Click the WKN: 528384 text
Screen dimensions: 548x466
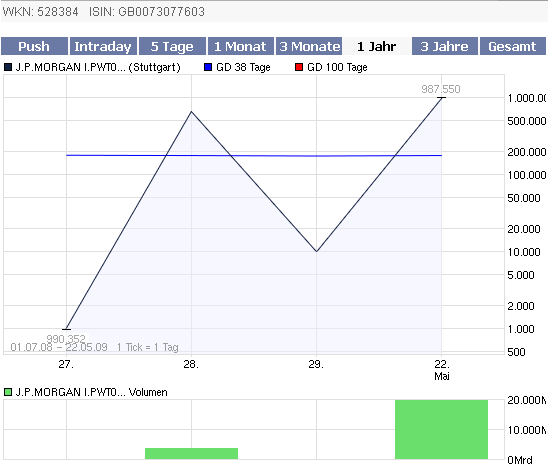click(40, 12)
